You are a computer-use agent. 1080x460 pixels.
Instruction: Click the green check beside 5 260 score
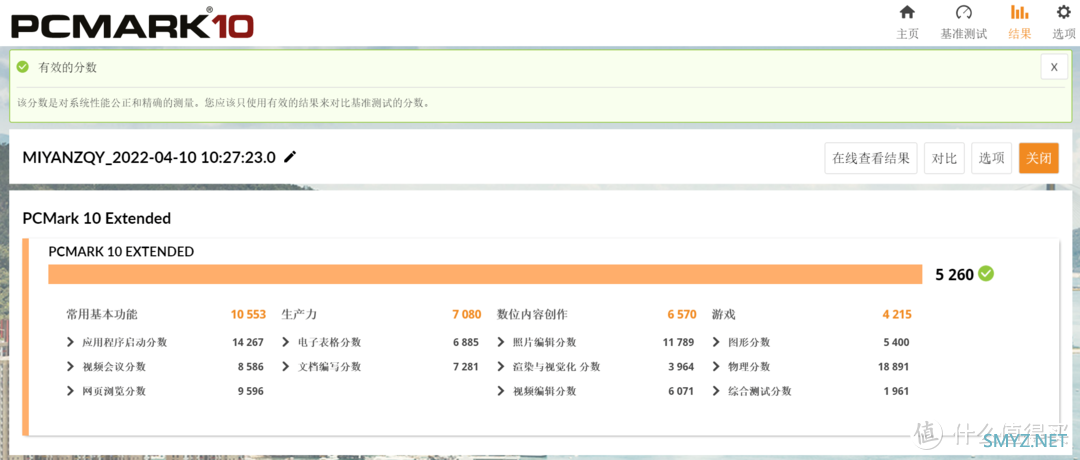click(986, 274)
